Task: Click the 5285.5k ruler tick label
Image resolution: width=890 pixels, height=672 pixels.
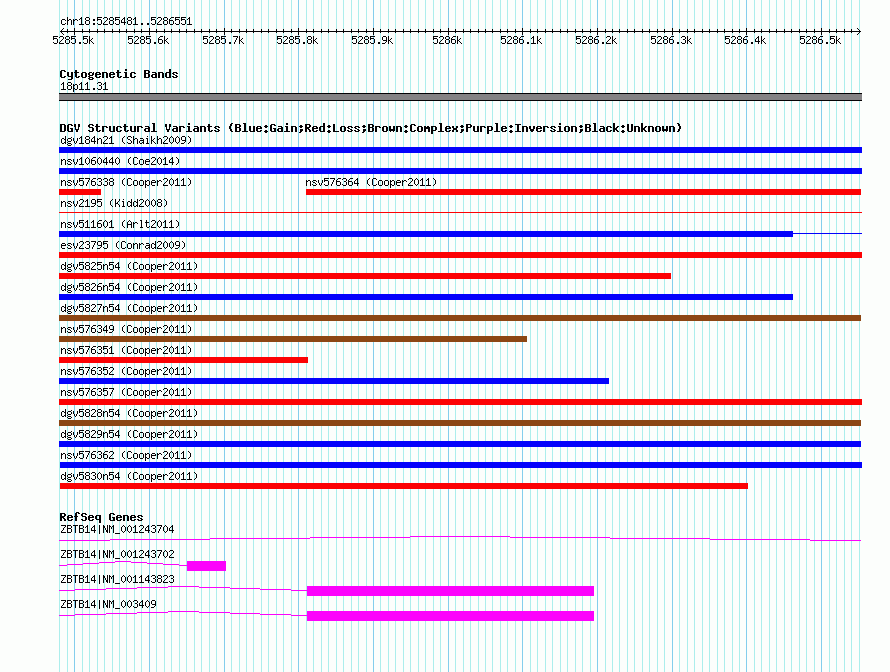Action: click(x=73, y=40)
